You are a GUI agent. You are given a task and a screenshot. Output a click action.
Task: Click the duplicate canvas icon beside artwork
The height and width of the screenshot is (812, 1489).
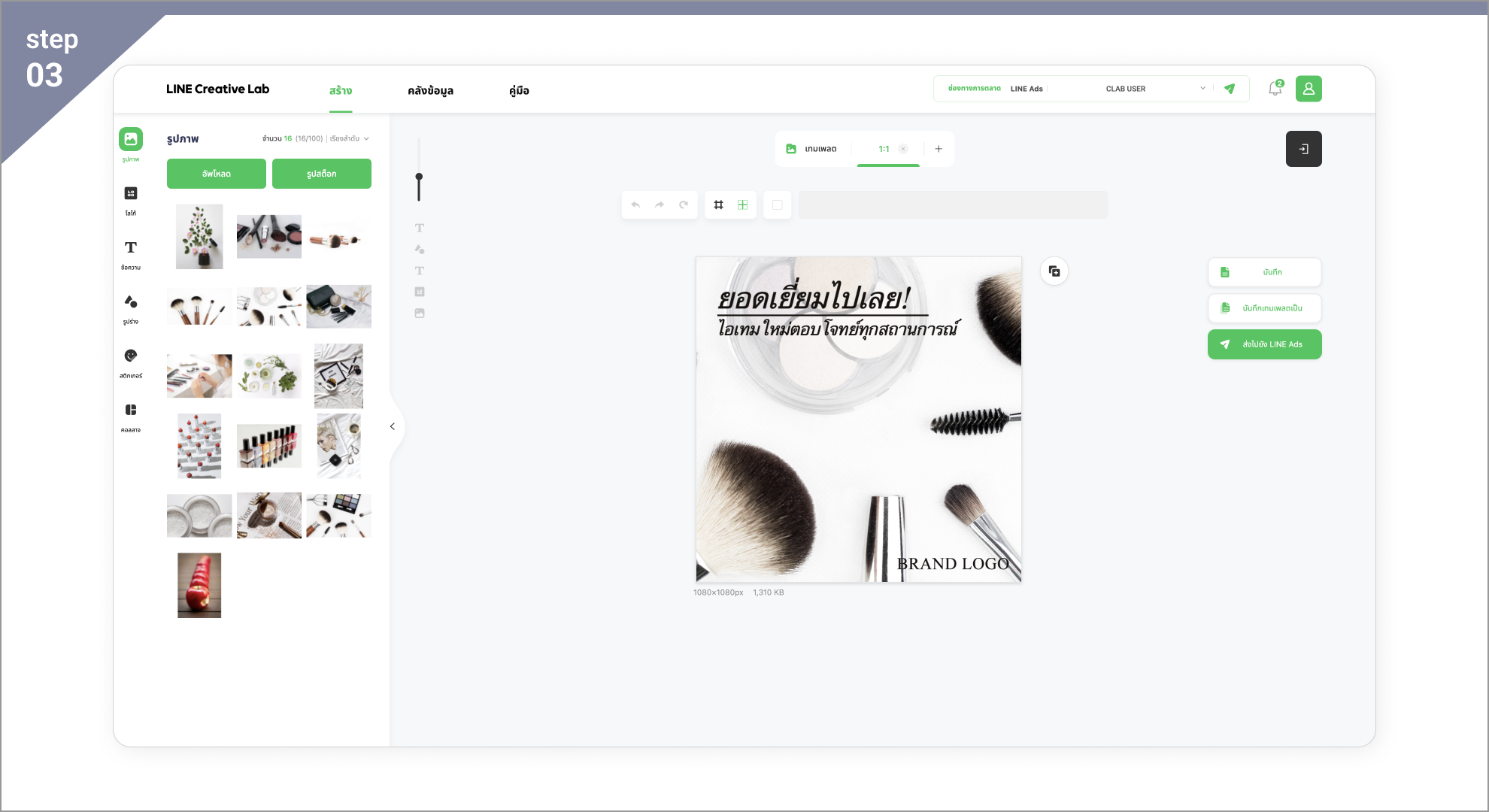coord(1054,271)
